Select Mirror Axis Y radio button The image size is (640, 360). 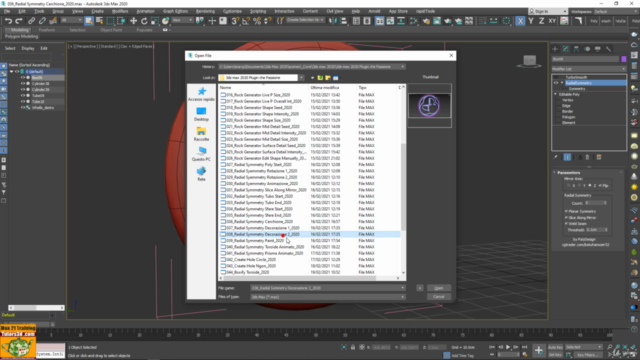(x=579, y=185)
